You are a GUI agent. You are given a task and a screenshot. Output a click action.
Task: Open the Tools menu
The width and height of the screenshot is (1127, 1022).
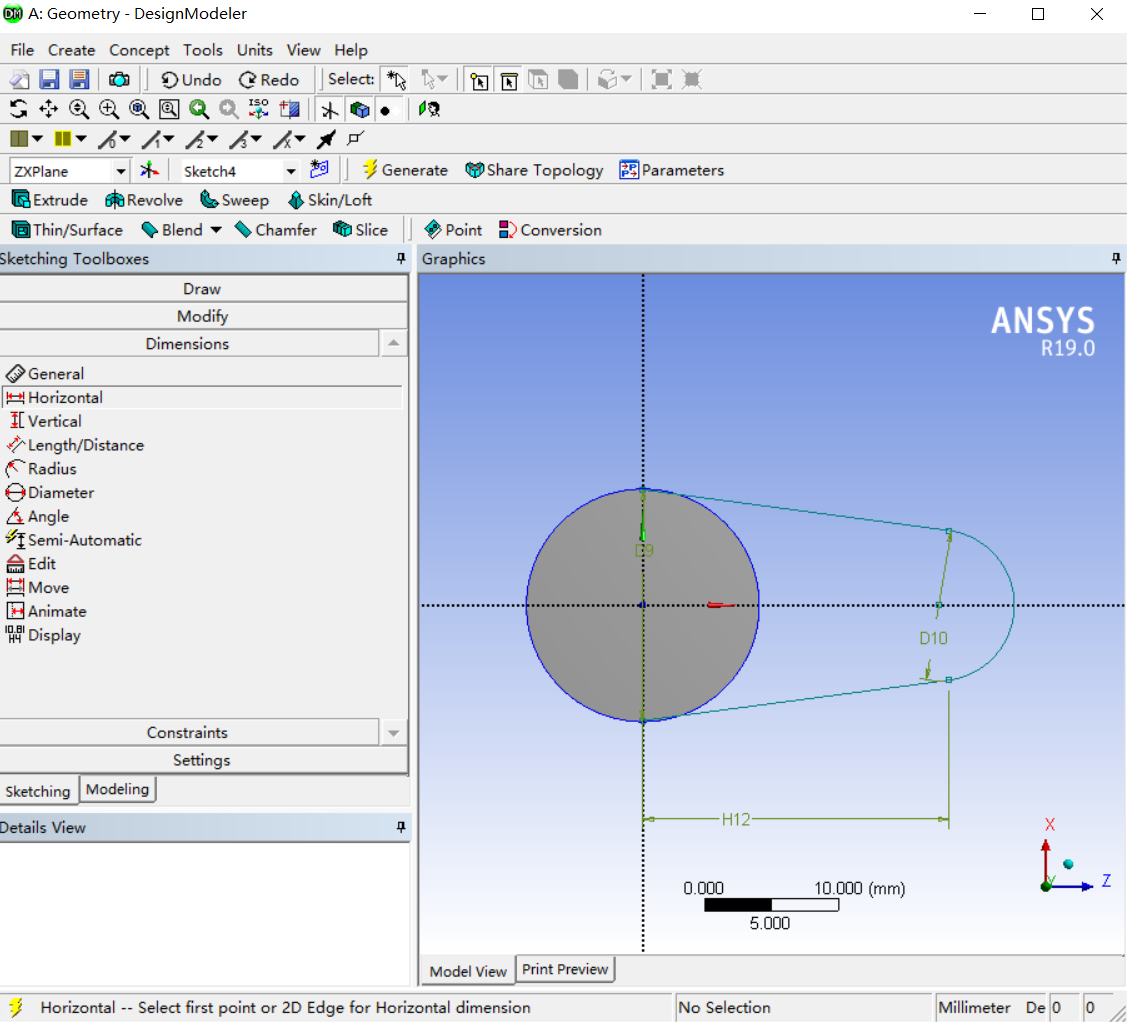(x=203, y=50)
